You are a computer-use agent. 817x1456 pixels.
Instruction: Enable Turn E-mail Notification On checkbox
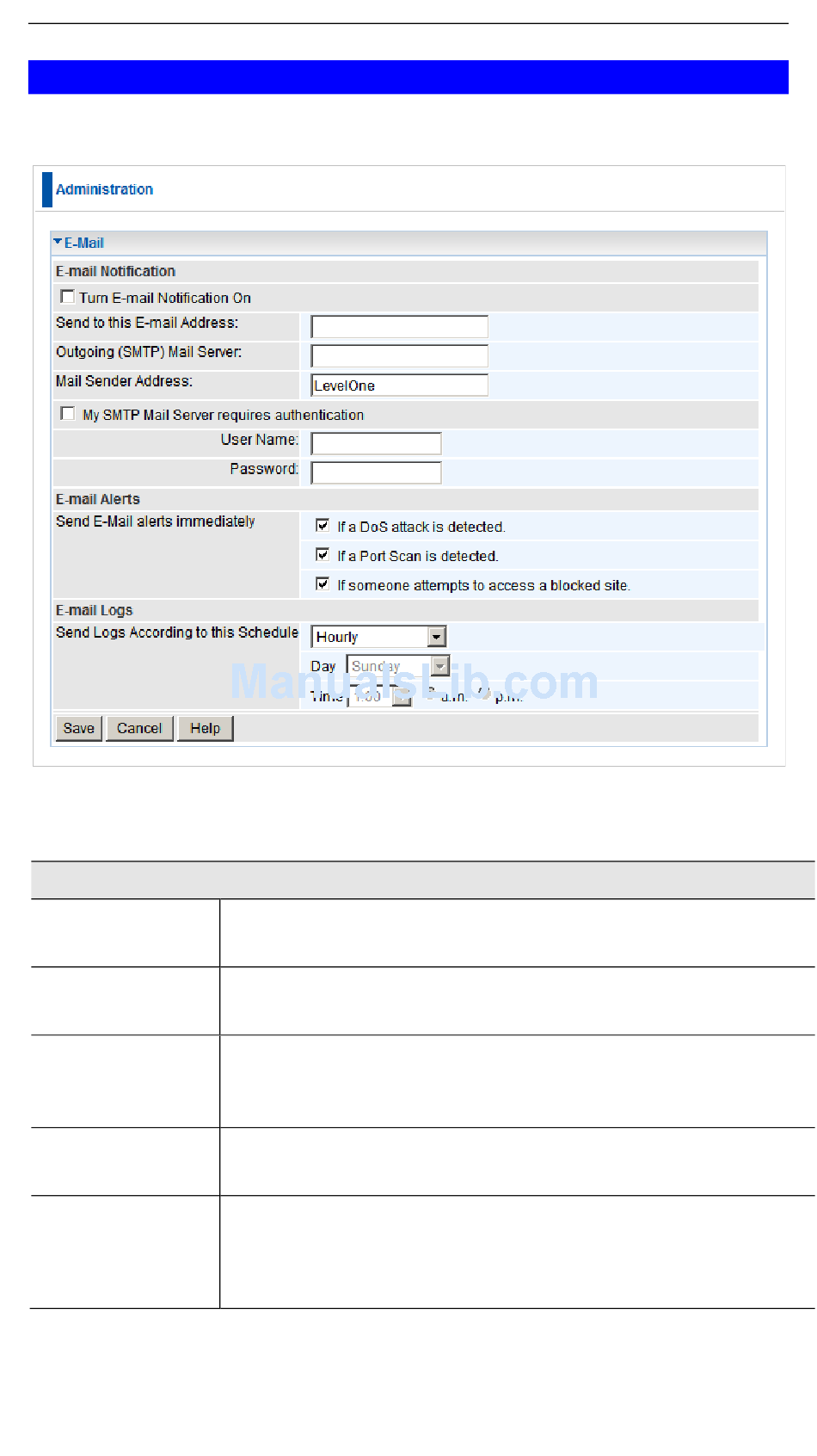coord(68,297)
